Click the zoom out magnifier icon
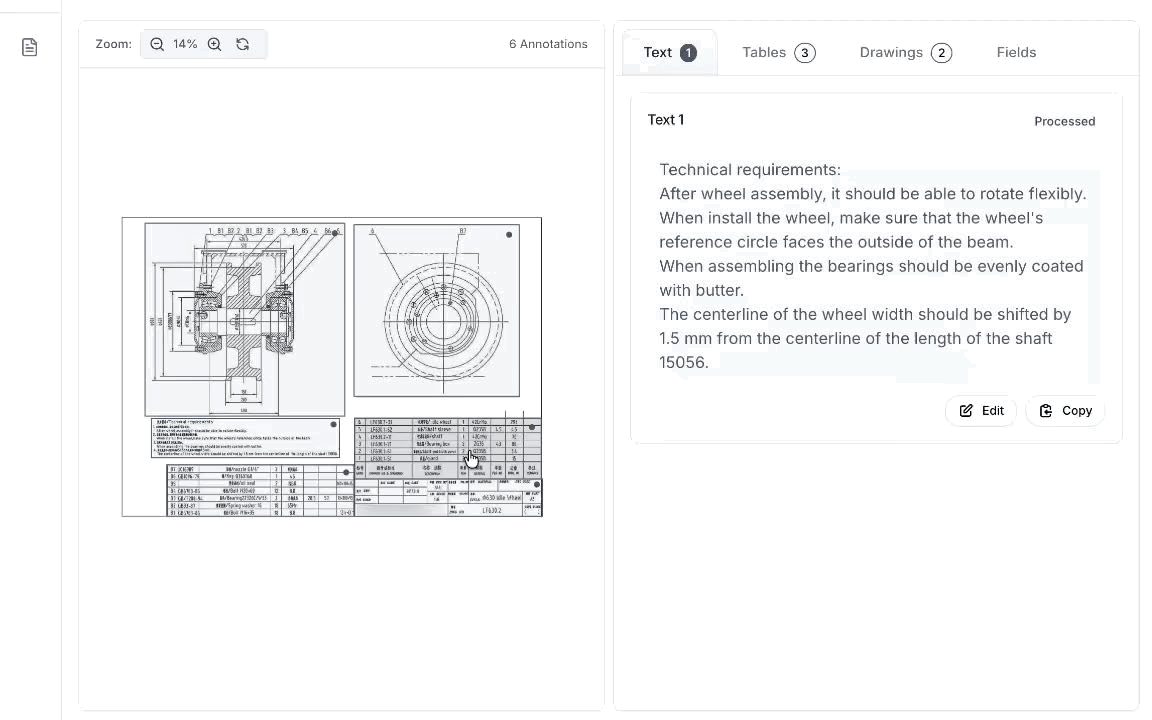 click(157, 44)
